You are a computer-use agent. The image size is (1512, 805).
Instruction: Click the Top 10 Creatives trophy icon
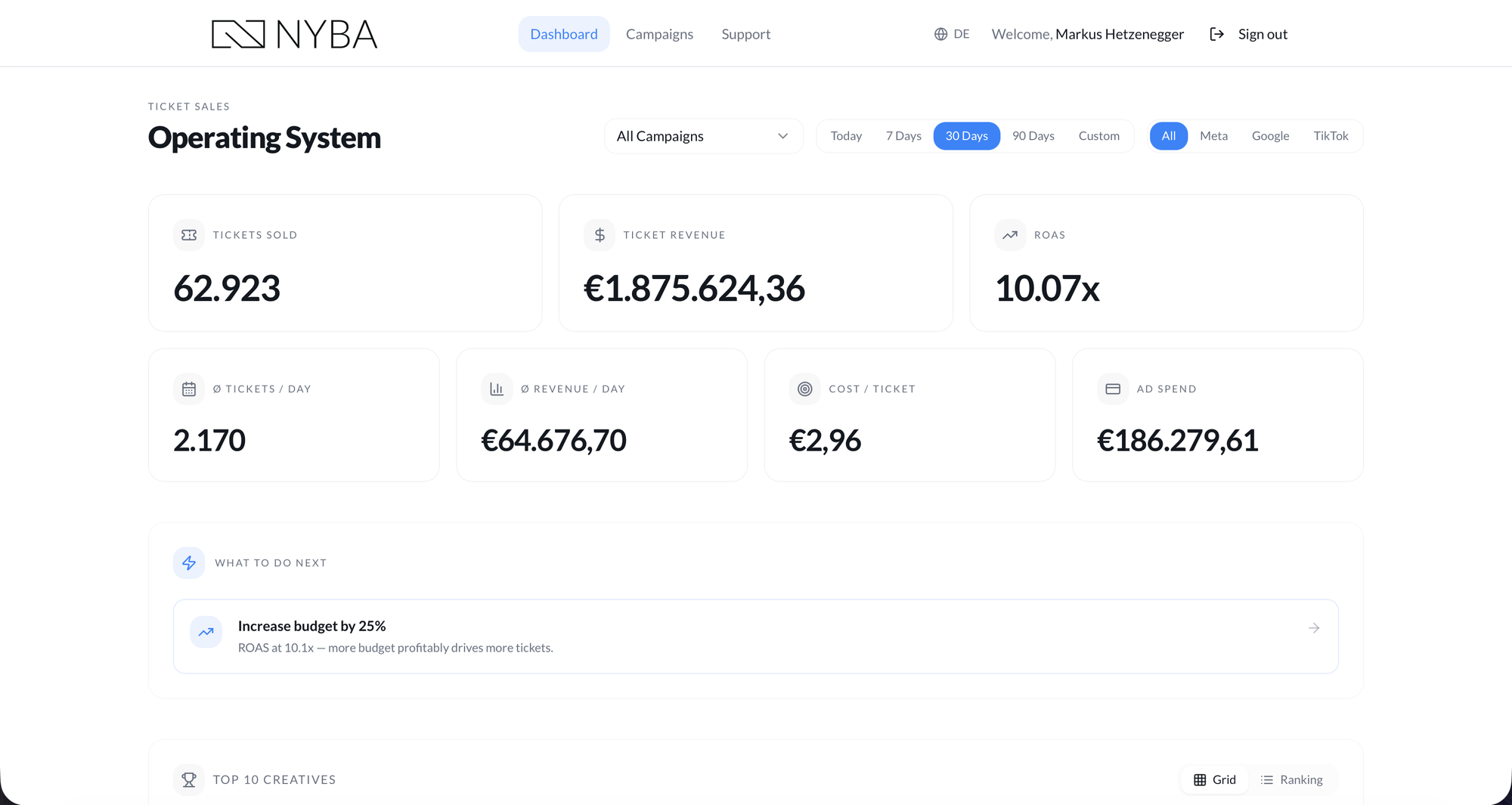tap(189, 779)
